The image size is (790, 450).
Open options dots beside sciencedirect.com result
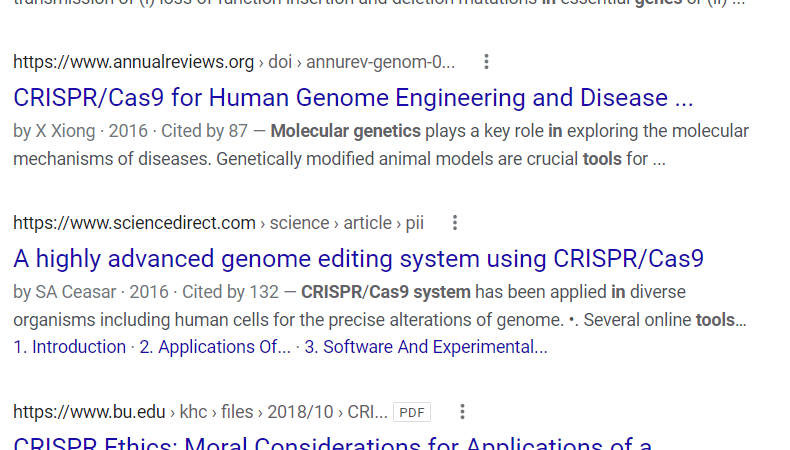455,223
